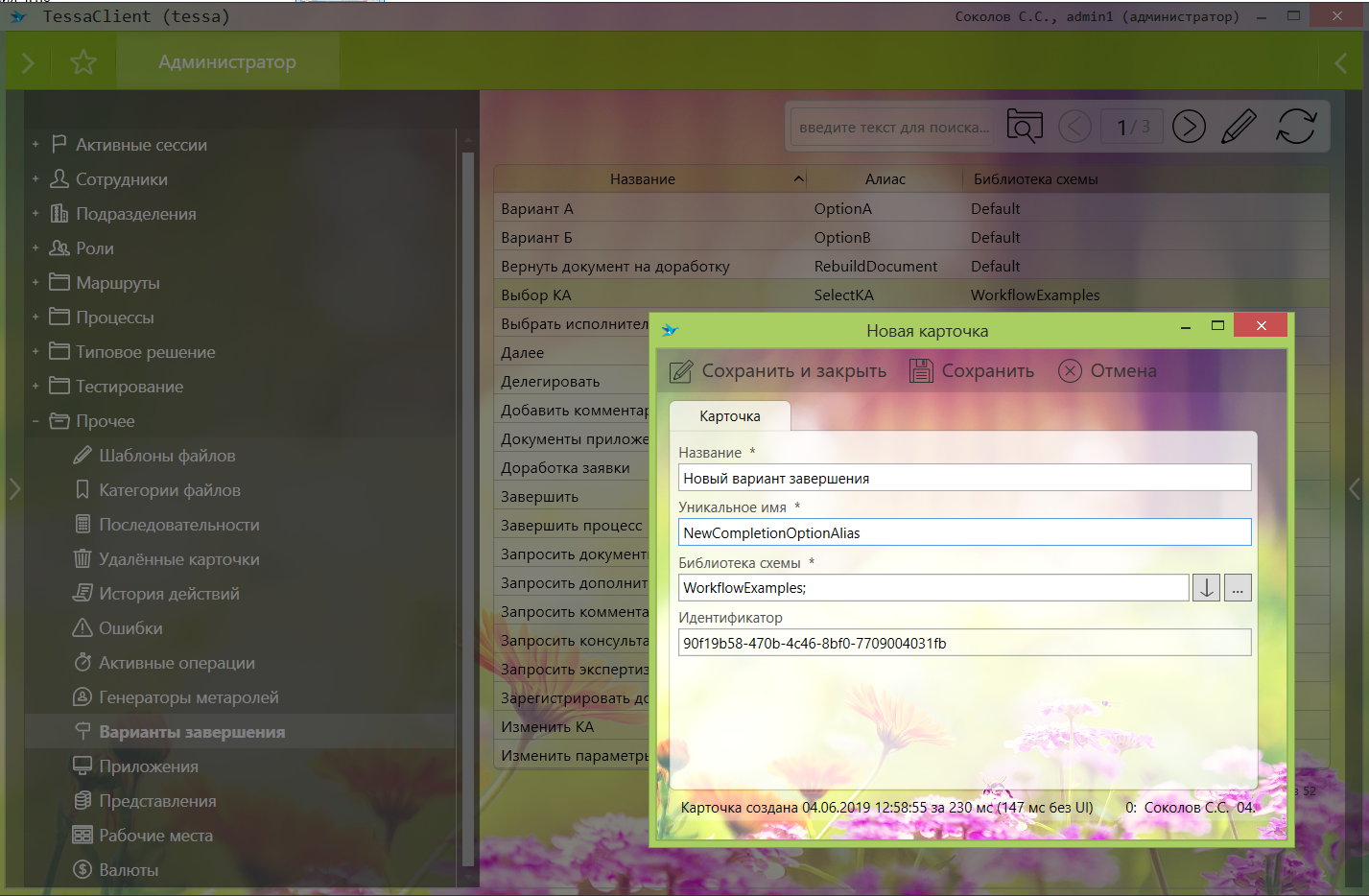The image size is (1369, 896).
Task: Click Сохранить и закрыть button
Action: (778, 371)
